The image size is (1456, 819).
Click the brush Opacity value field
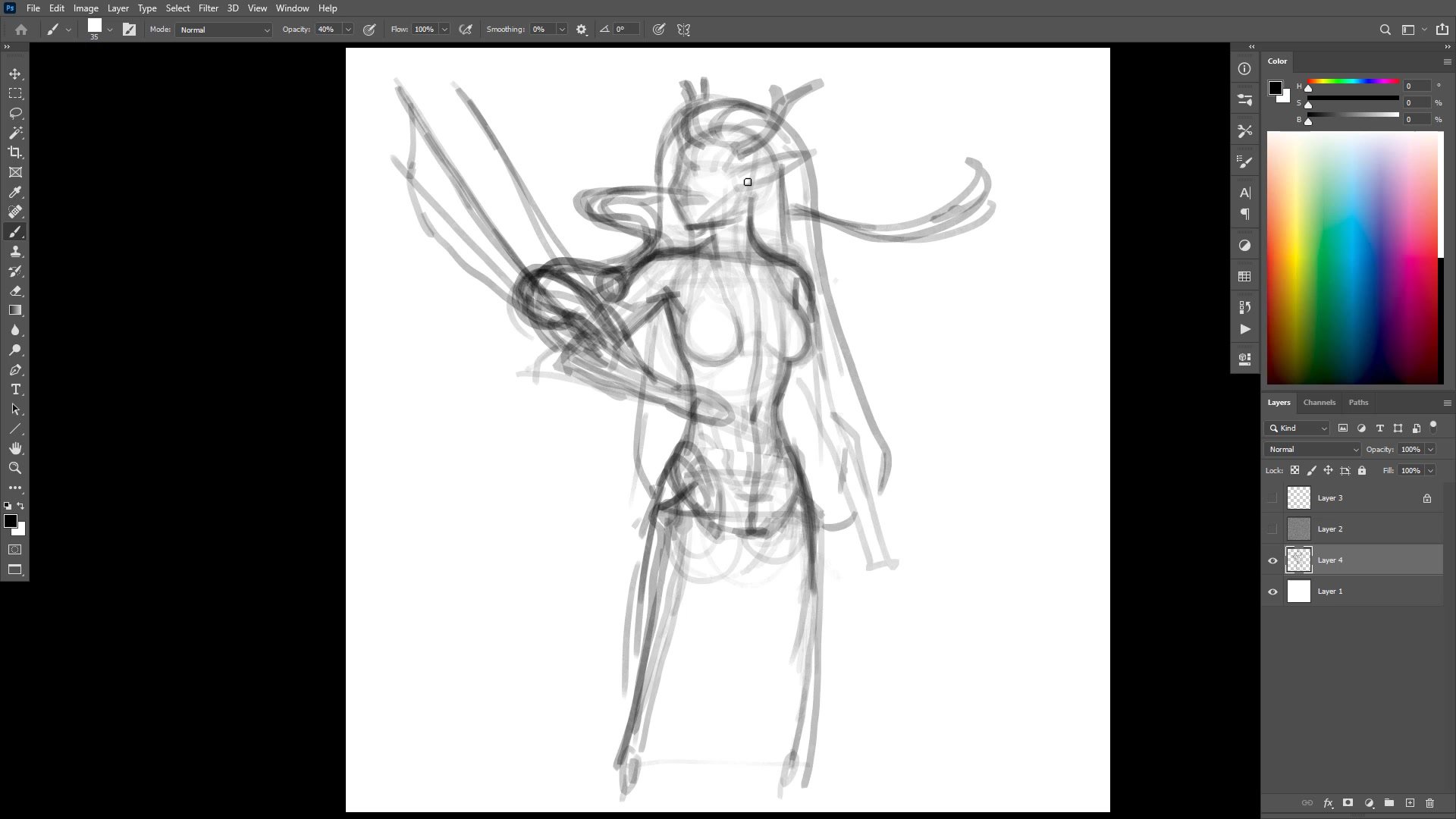[328, 30]
